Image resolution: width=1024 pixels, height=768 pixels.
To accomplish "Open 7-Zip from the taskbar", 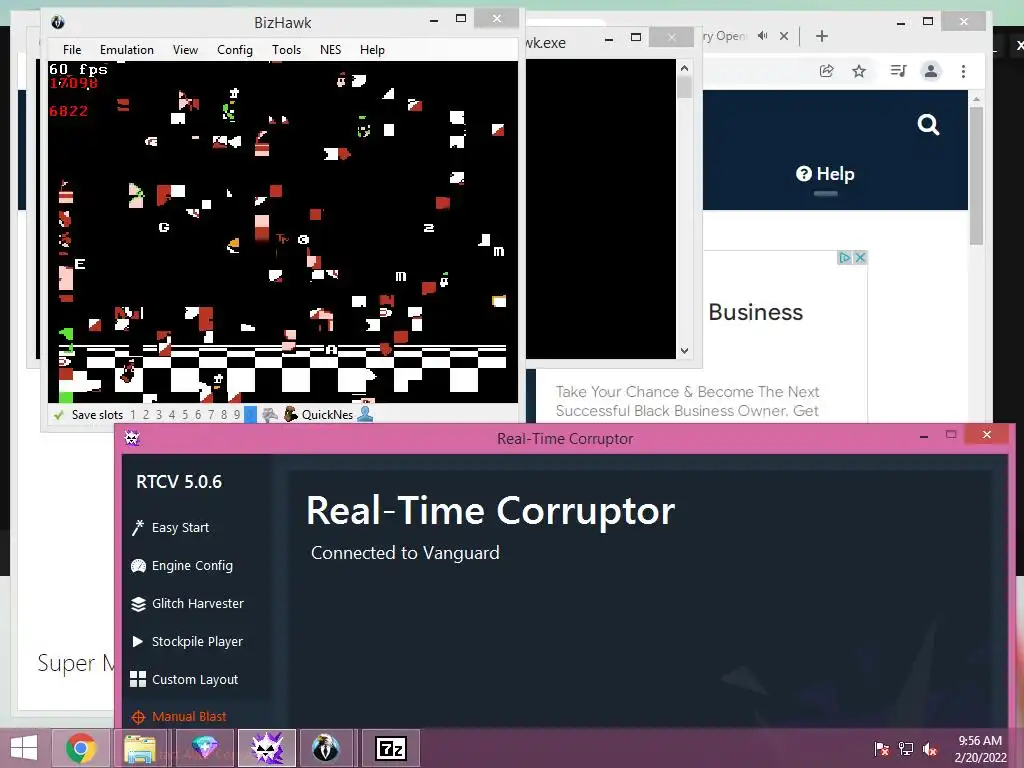I will click(391, 748).
